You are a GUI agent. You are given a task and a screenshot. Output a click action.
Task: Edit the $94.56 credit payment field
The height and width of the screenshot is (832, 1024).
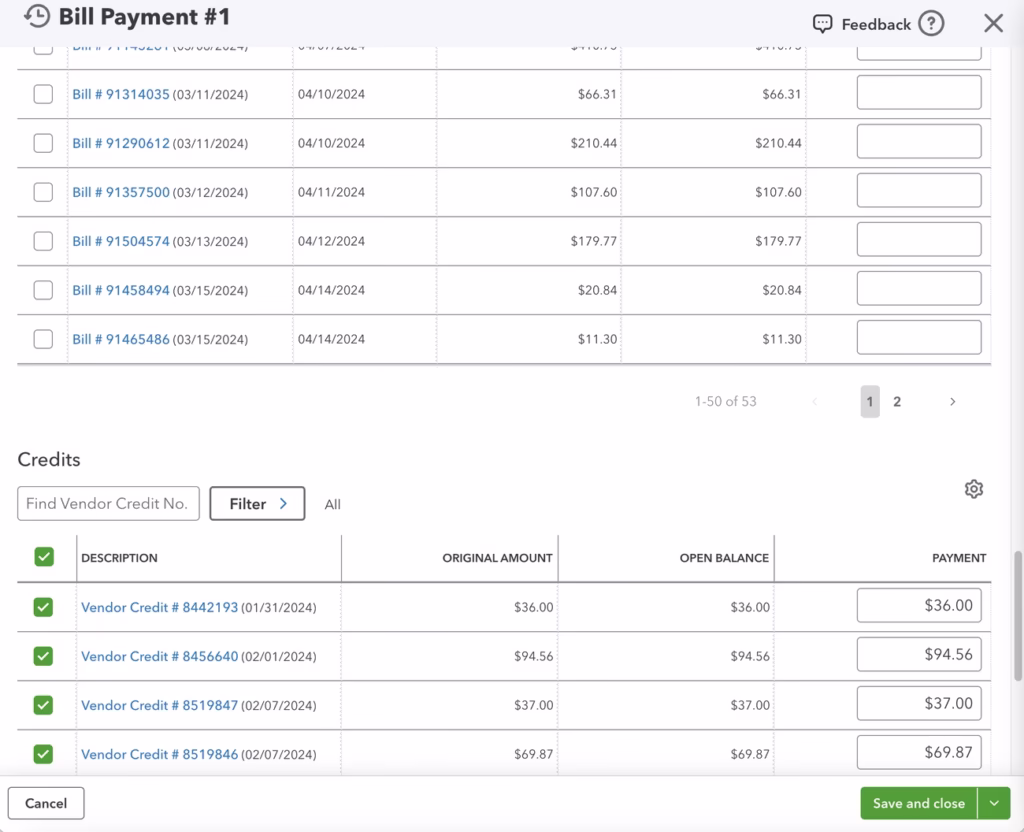(x=919, y=654)
